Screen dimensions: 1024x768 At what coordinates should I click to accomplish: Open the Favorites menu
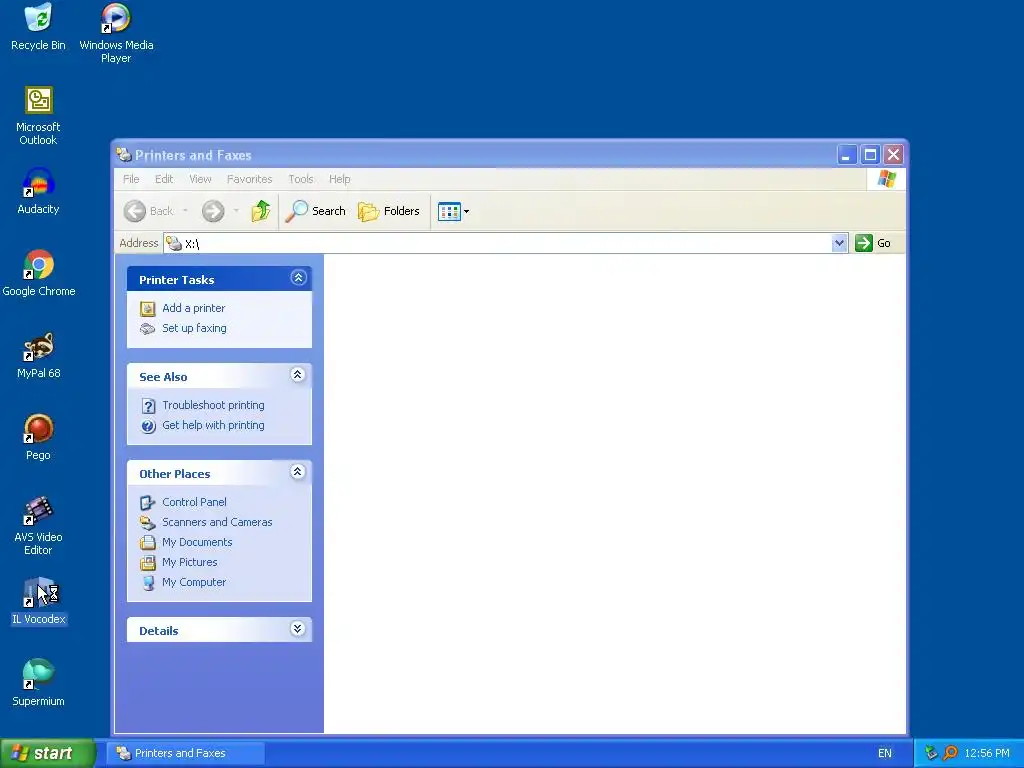click(249, 179)
